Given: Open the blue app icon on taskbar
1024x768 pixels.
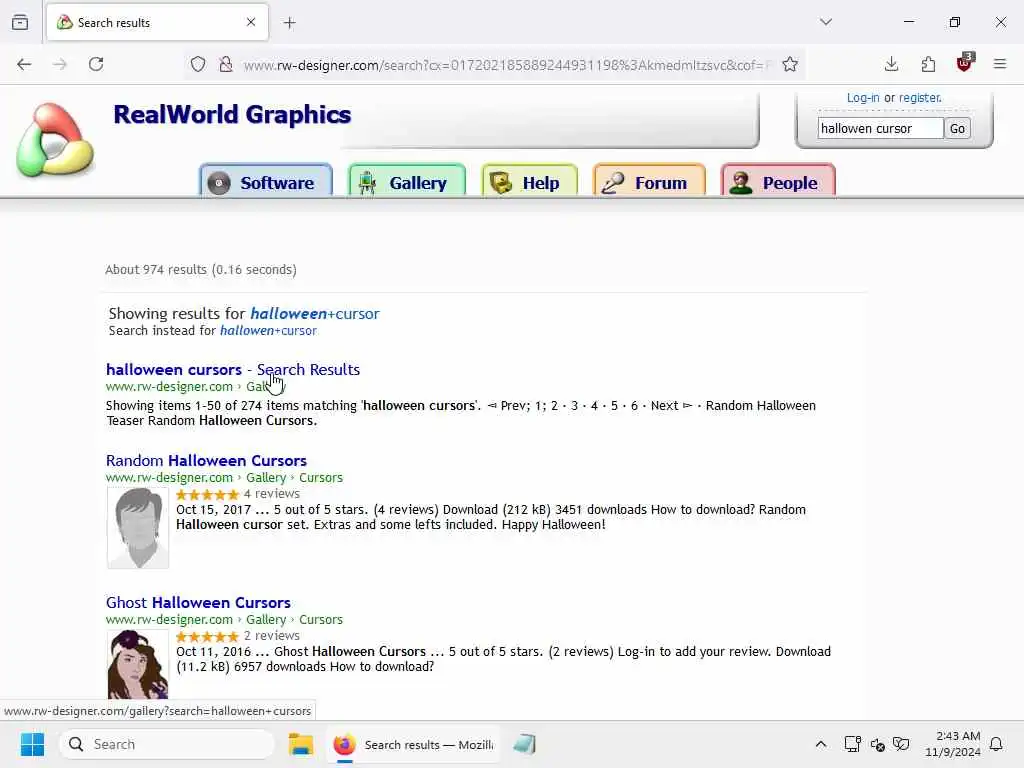Looking at the screenshot, I should point(524,744).
